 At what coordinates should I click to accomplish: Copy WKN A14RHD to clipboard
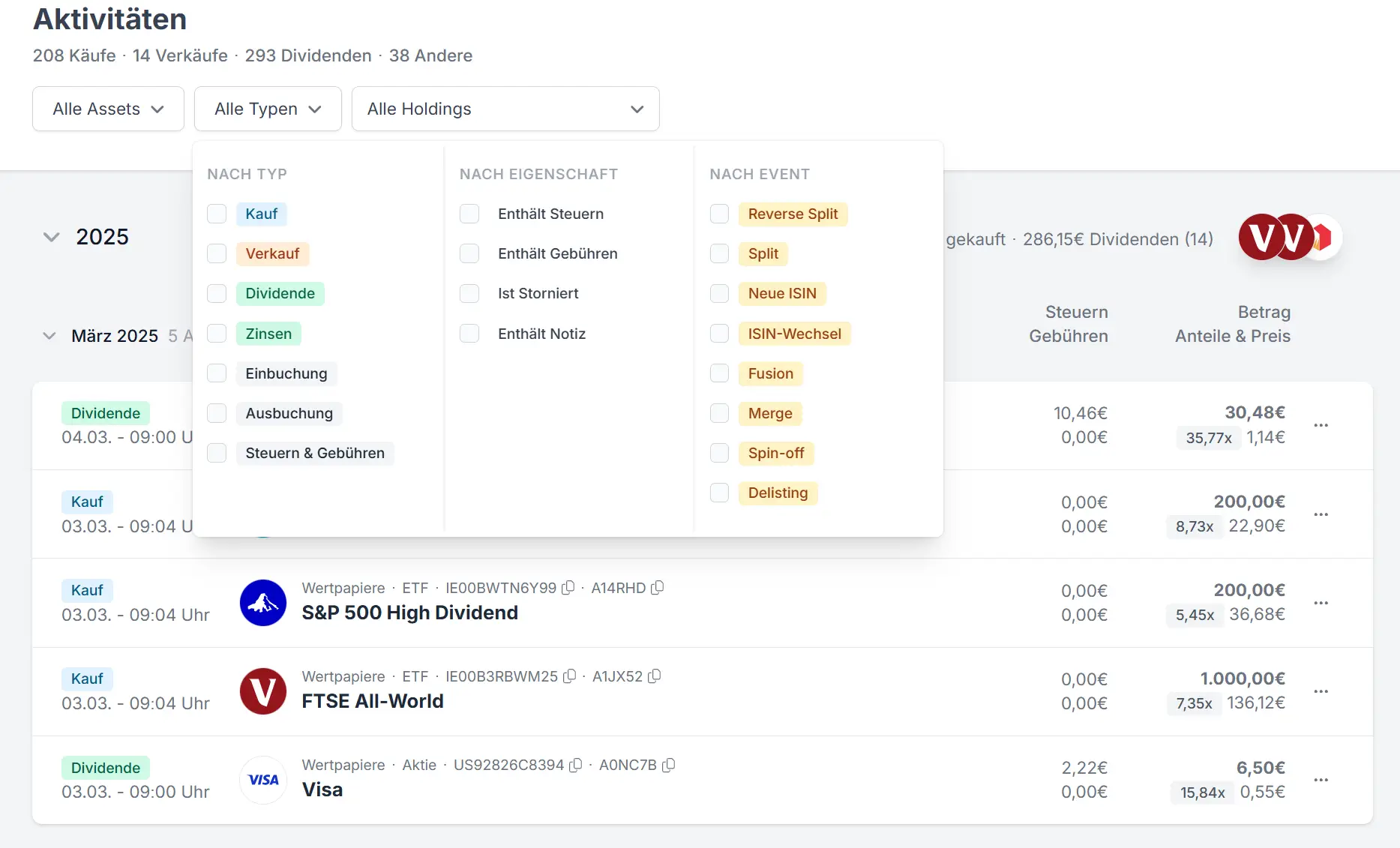point(658,588)
